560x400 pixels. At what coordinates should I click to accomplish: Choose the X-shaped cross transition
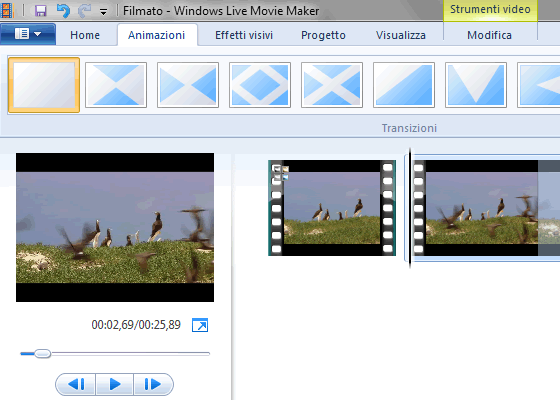click(332, 85)
